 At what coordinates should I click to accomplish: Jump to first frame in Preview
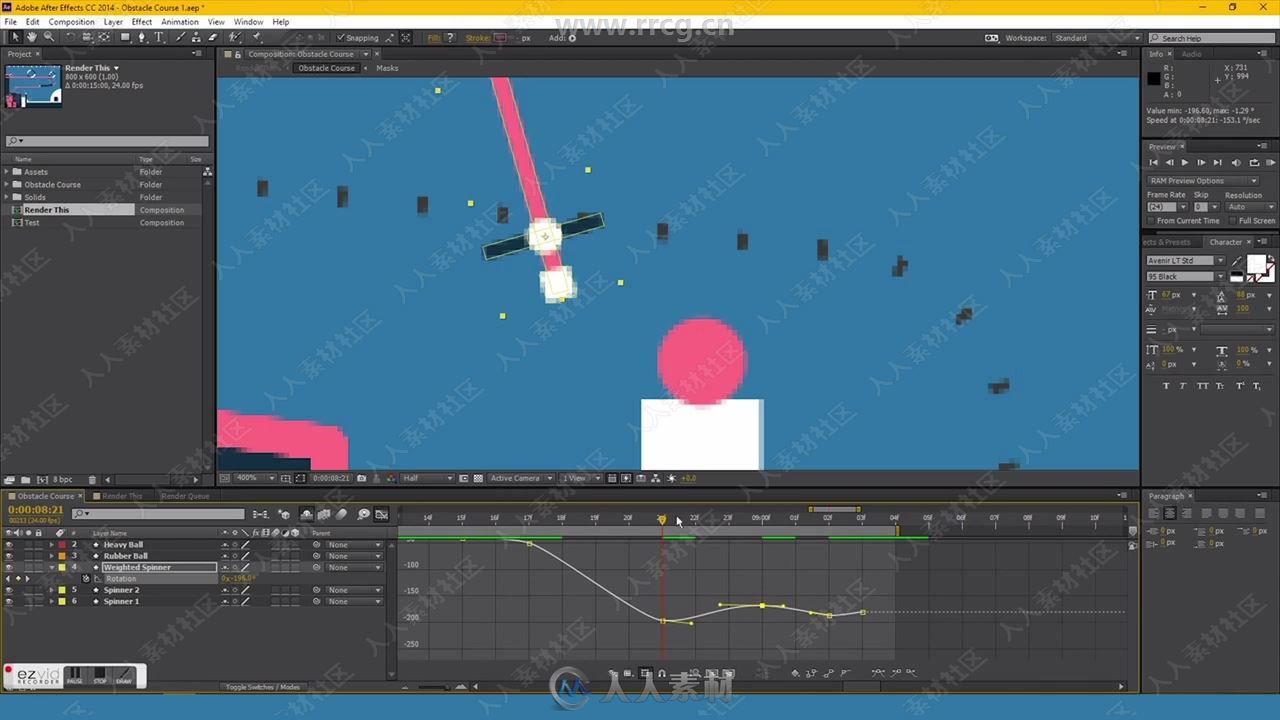(x=1153, y=162)
